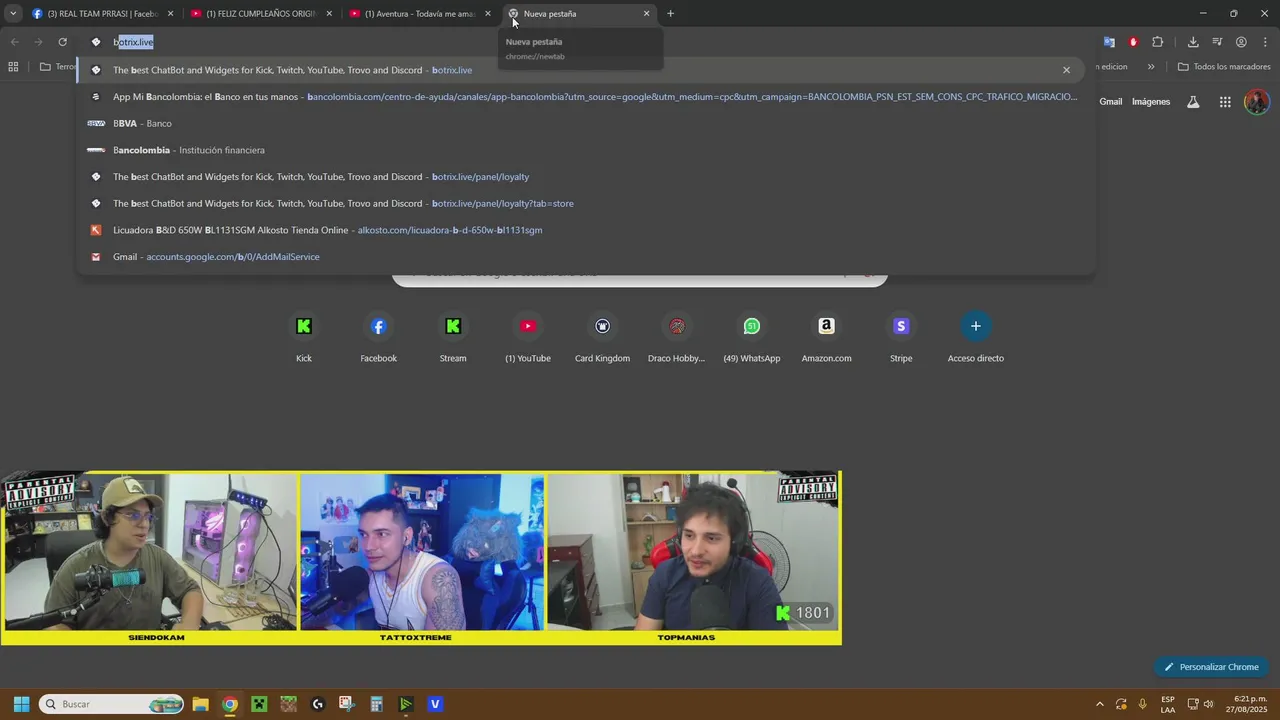
Task: Switch to Aventura YouTube tab
Action: click(x=420, y=14)
